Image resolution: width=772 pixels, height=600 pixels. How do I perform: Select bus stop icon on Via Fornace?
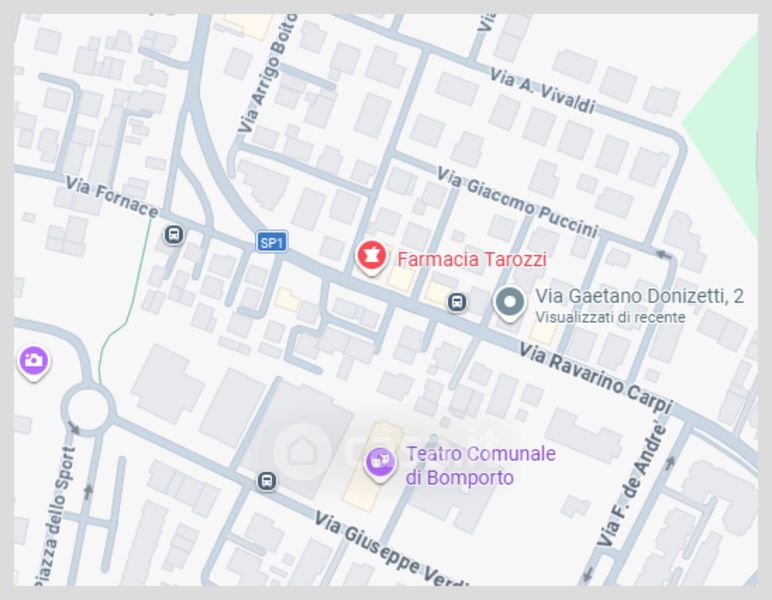coord(173,234)
